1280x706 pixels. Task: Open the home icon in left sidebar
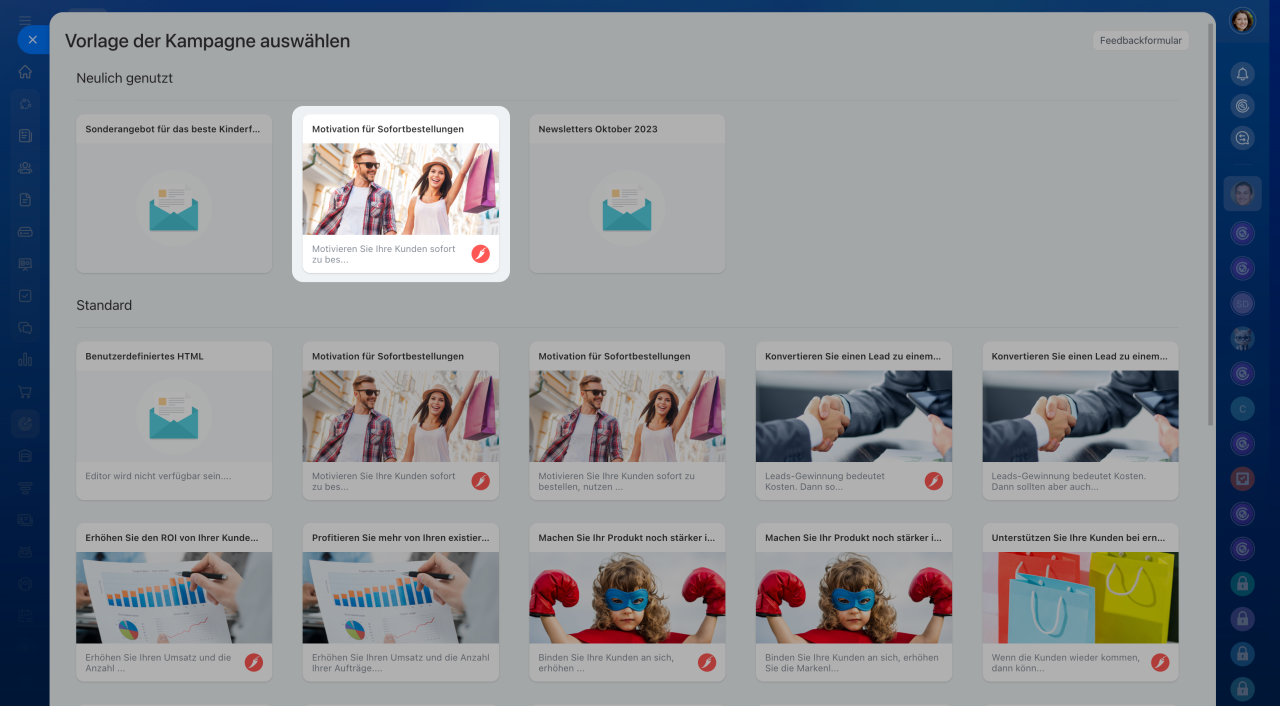pyautogui.click(x=25, y=72)
